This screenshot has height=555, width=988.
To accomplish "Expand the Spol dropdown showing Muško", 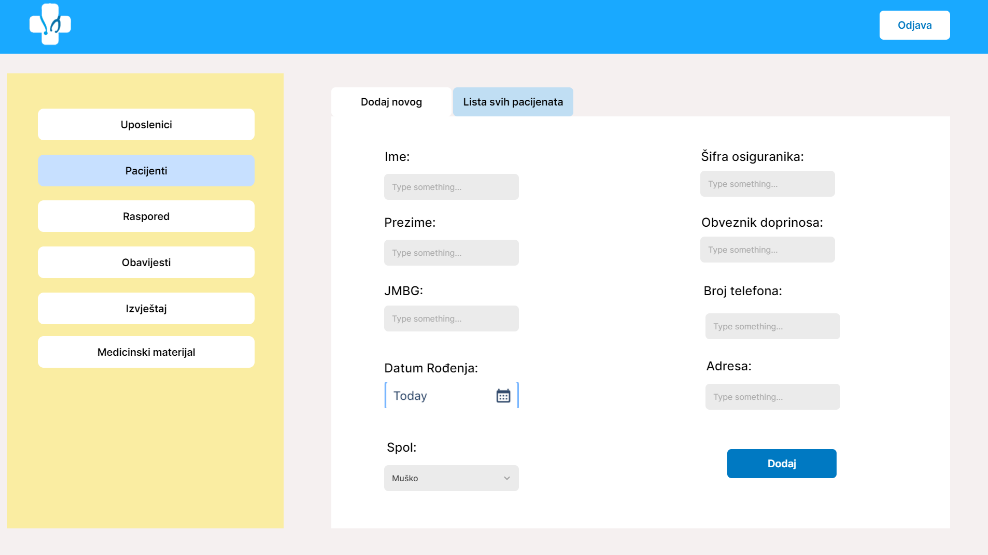I will pyautogui.click(x=451, y=478).
